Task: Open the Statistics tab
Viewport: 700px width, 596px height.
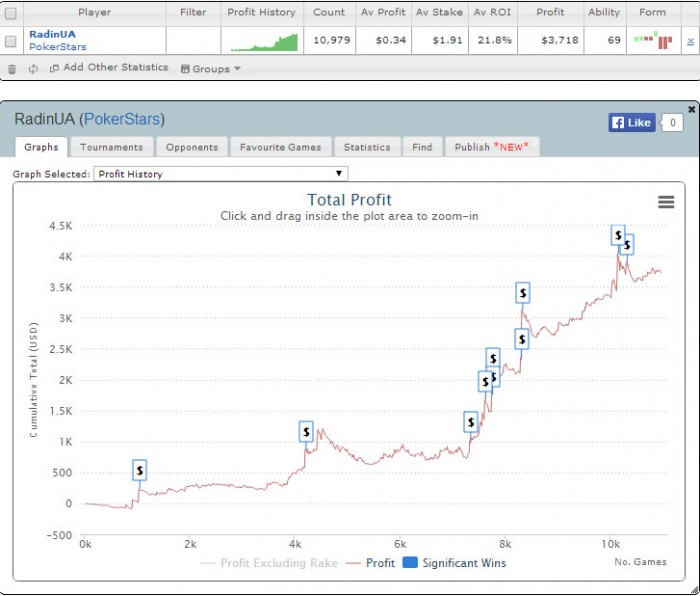Action: pyautogui.click(x=367, y=147)
